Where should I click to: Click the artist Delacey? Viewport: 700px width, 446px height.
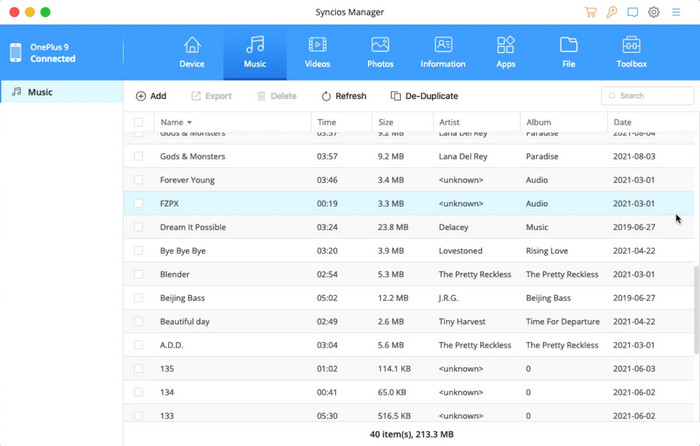coord(453,227)
